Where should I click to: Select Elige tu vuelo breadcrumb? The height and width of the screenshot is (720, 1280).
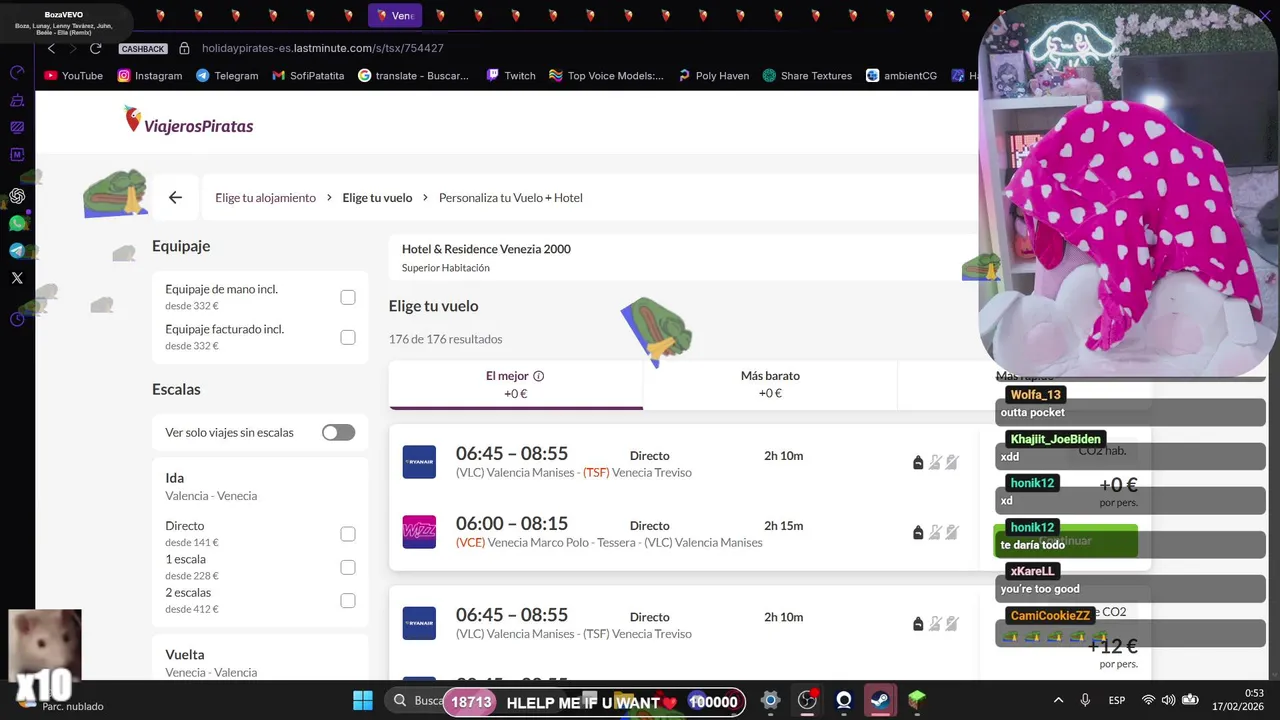[x=377, y=198]
